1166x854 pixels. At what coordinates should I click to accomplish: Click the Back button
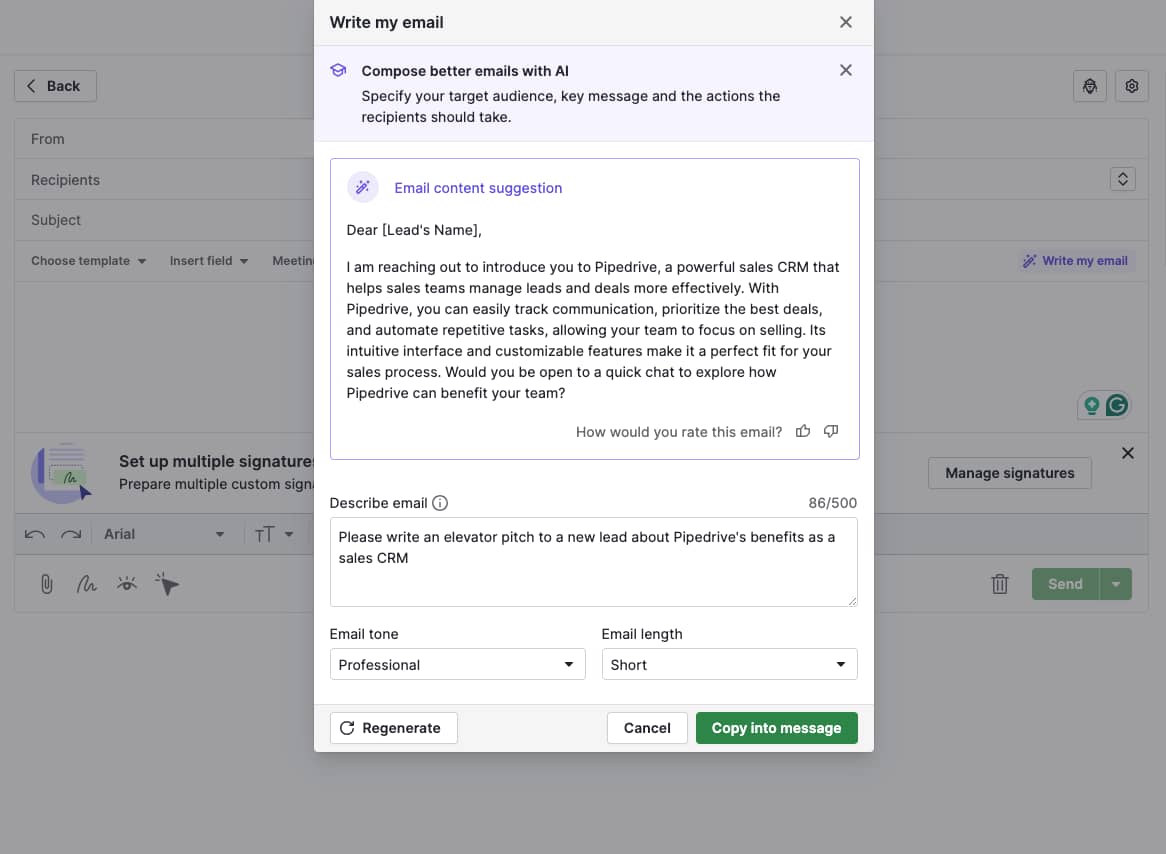click(55, 86)
